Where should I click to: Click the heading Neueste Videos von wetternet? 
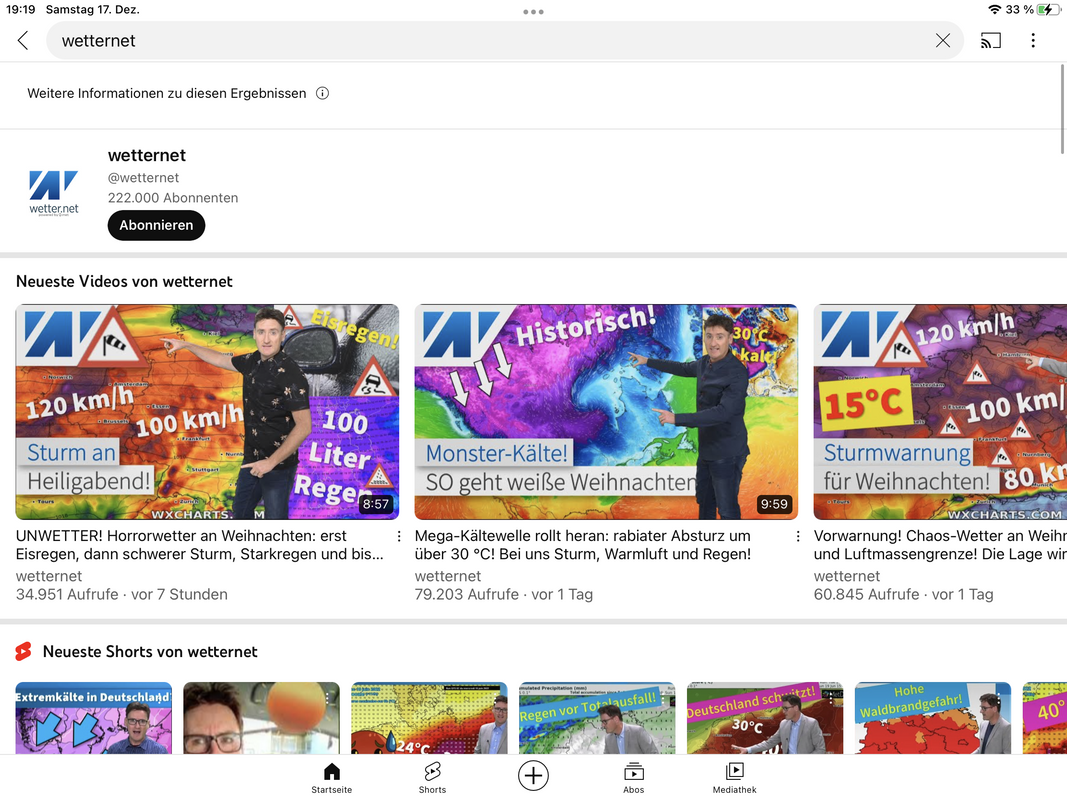(x=125, y=282)
